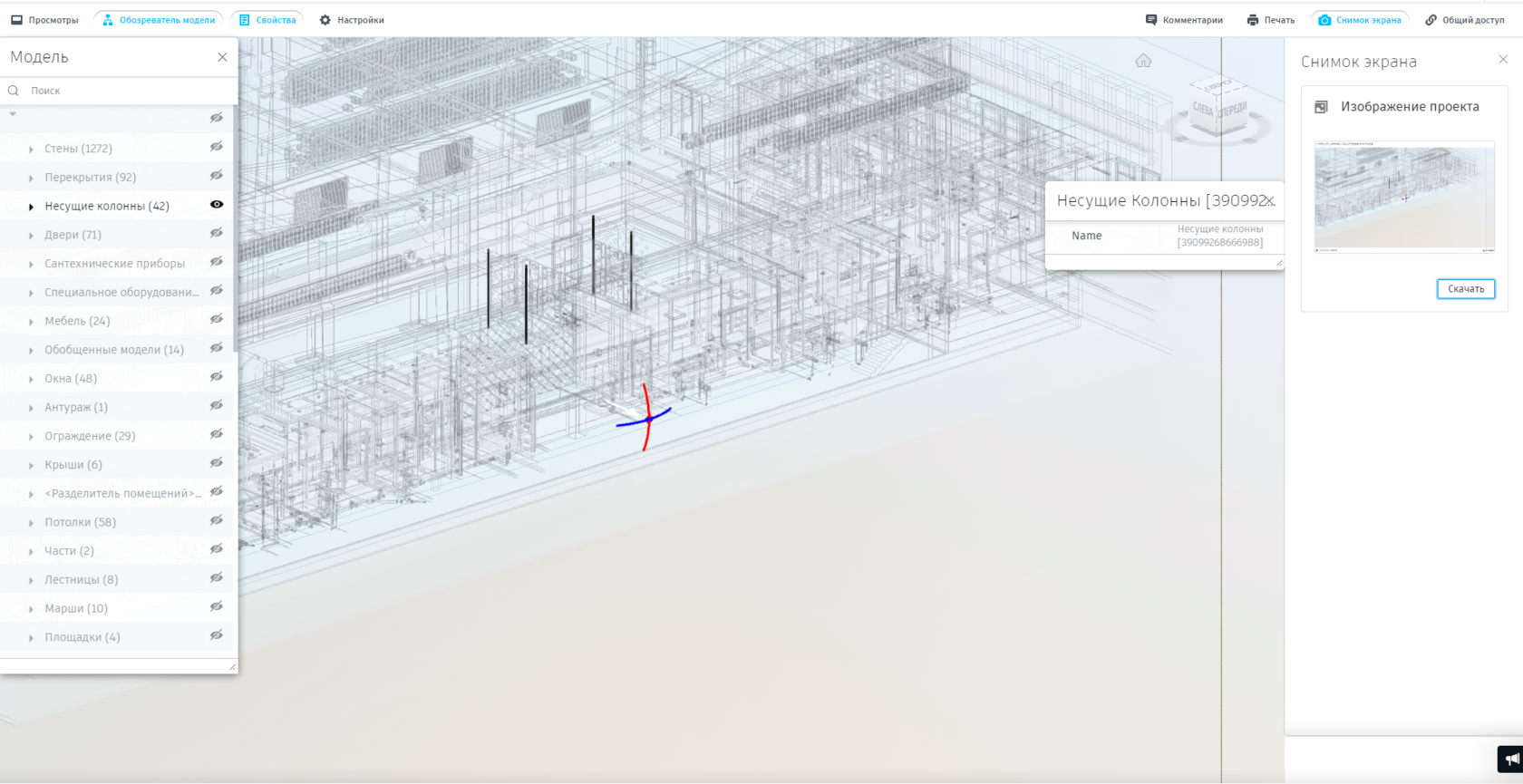The width and height of the screenshot is (1523, 784).
Task: Expand the Специальное оборудование node
Action: (31, 294)
